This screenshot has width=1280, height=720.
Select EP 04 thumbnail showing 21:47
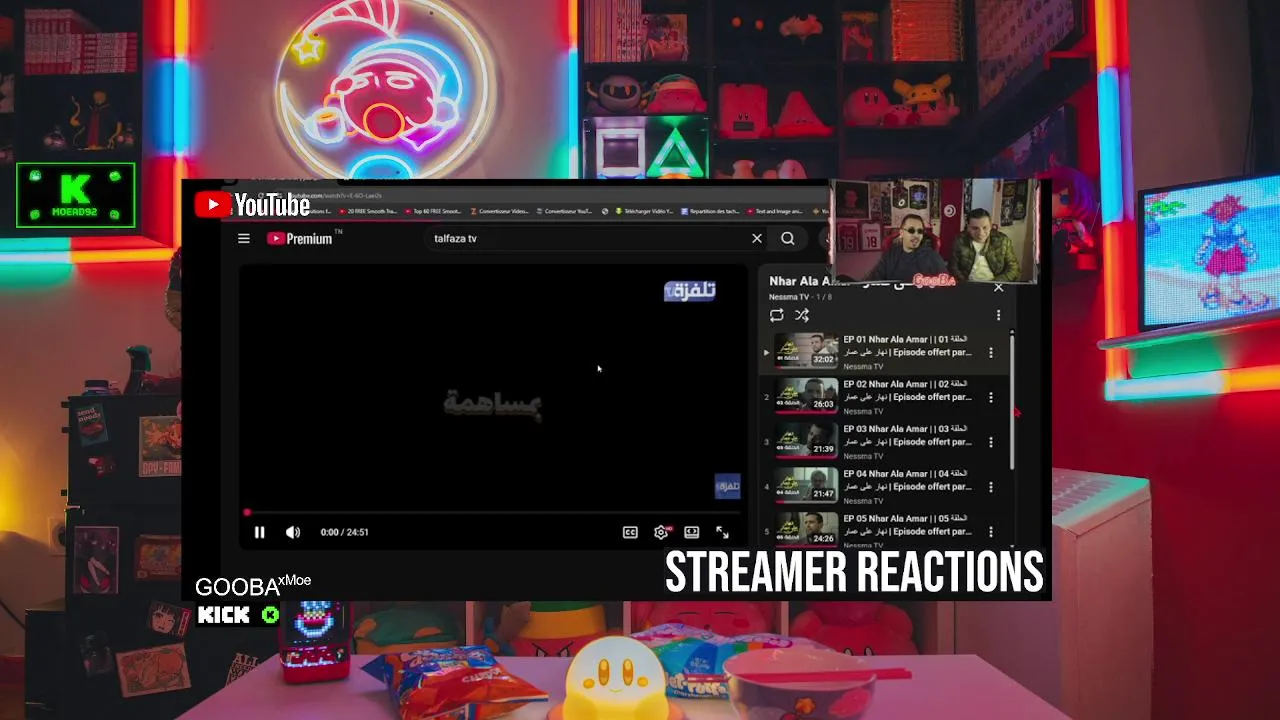click(807, 486)
